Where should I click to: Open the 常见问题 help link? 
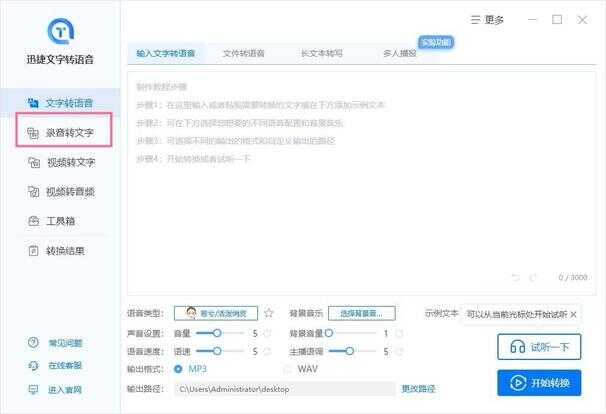[55, 343]
